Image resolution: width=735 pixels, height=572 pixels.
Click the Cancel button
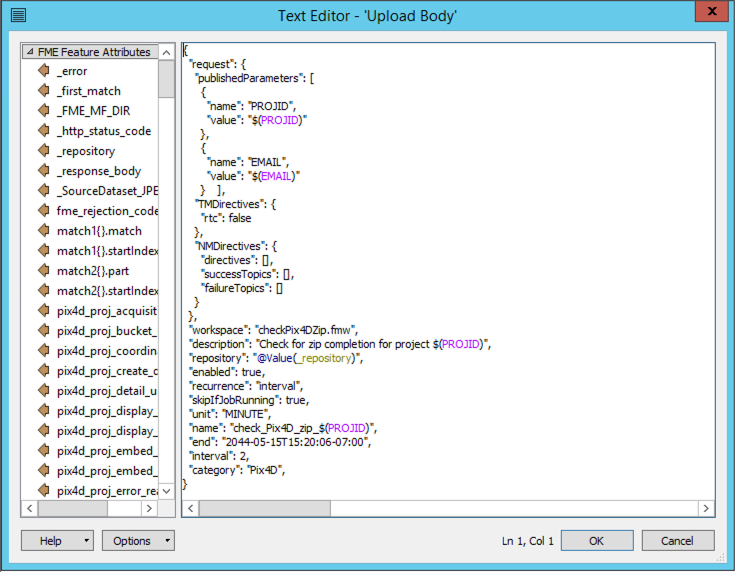[677, 541]
